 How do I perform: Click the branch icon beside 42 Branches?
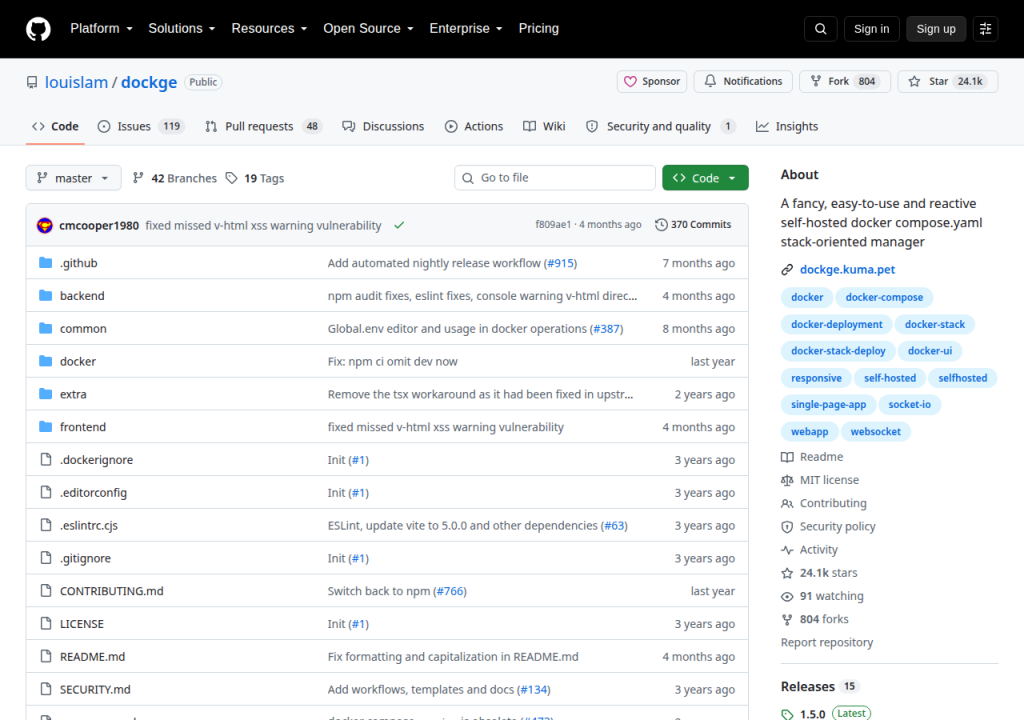coord(138,178)
